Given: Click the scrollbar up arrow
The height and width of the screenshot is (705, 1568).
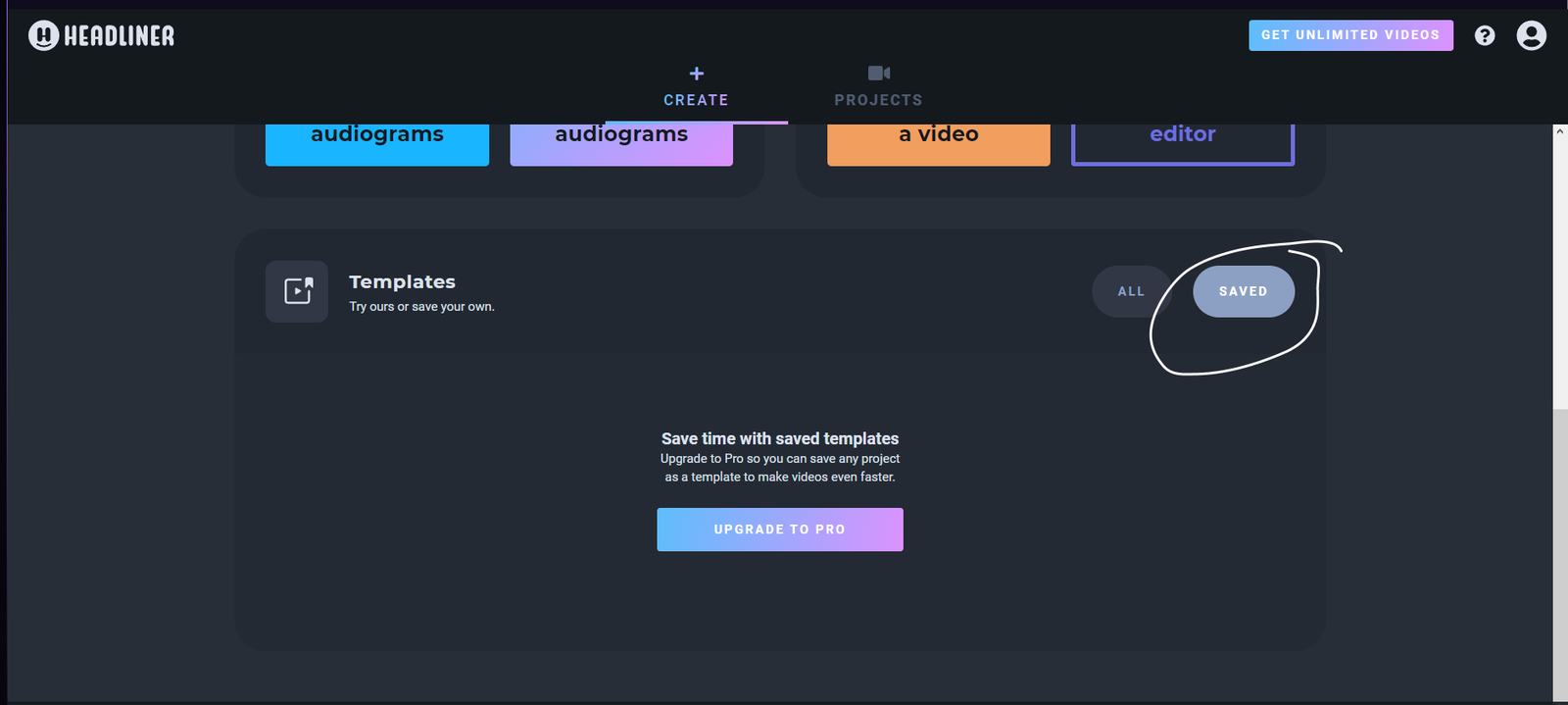Looking at the screenshot, I should click(x=1559, y=131).
